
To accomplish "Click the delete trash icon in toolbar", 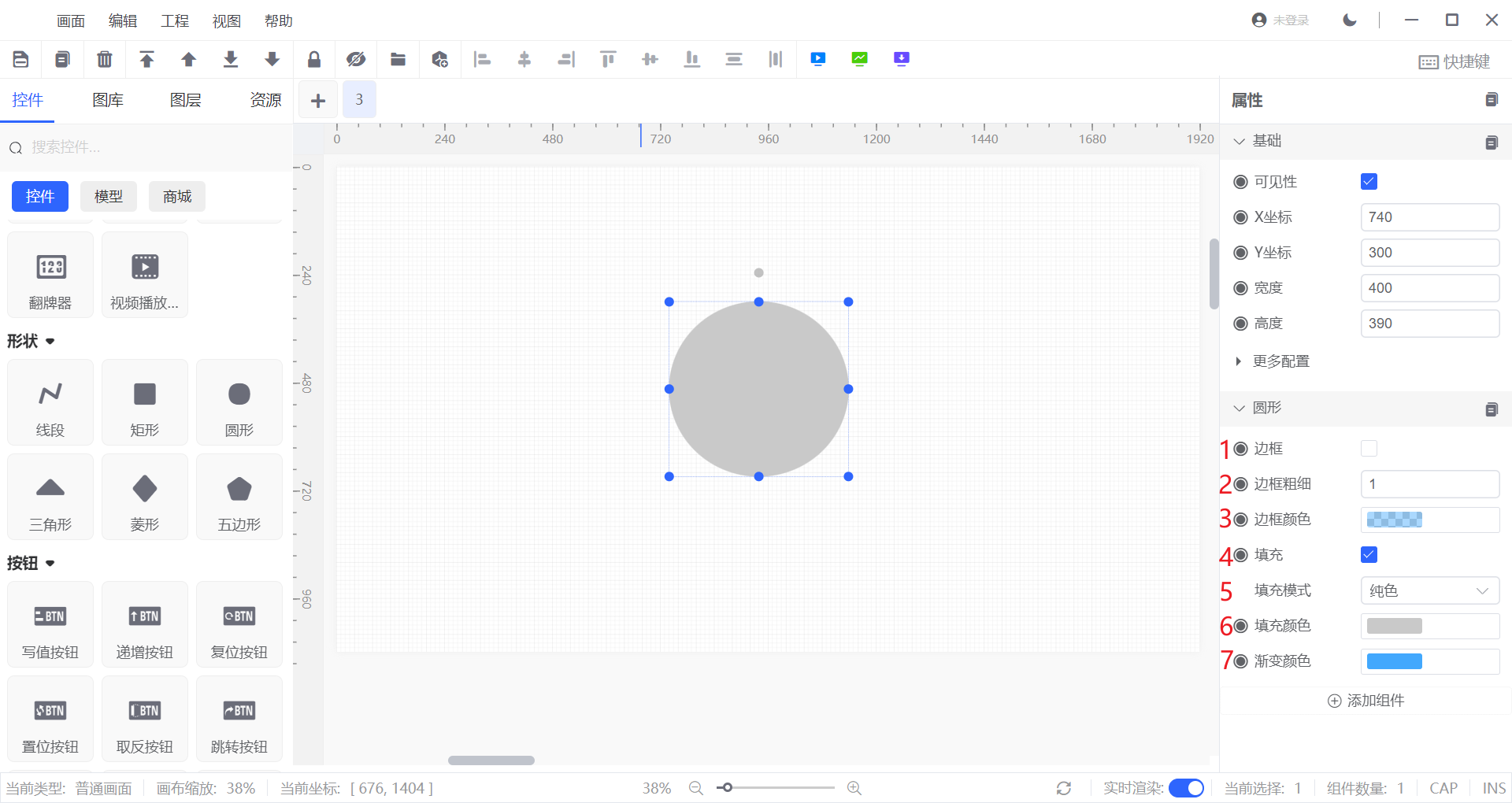I will click(105, 59).
